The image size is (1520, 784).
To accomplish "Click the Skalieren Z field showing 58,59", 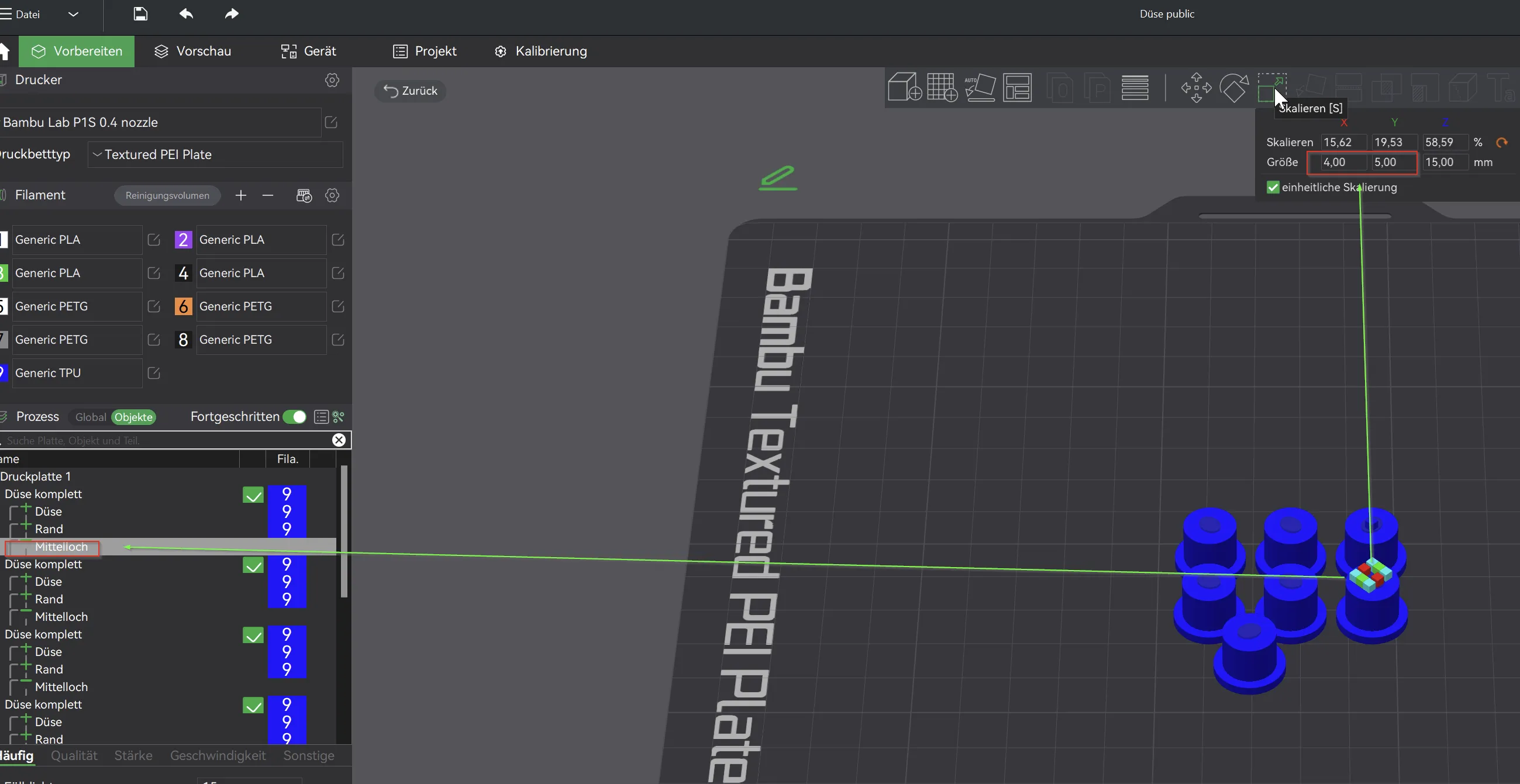I will pyautogui.click(x=1445, y=142).
